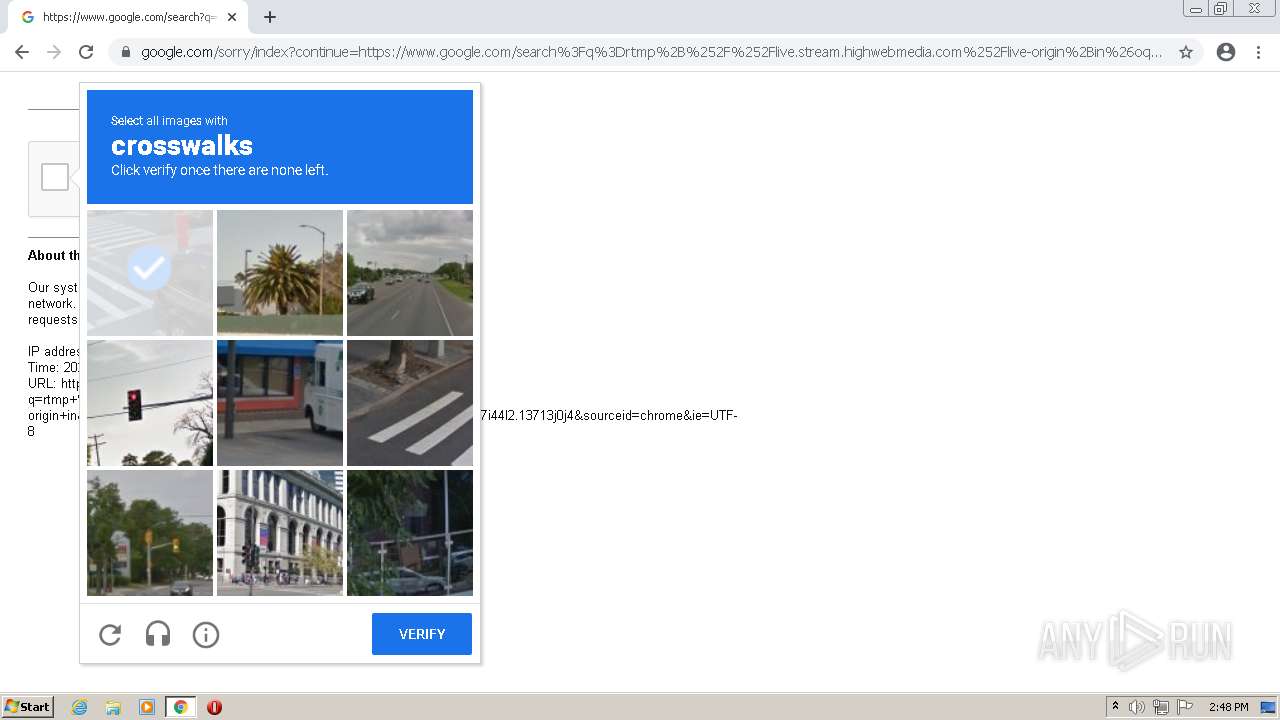Select the fence with parked car tile
1280x720 pixels.
[410, 533]
